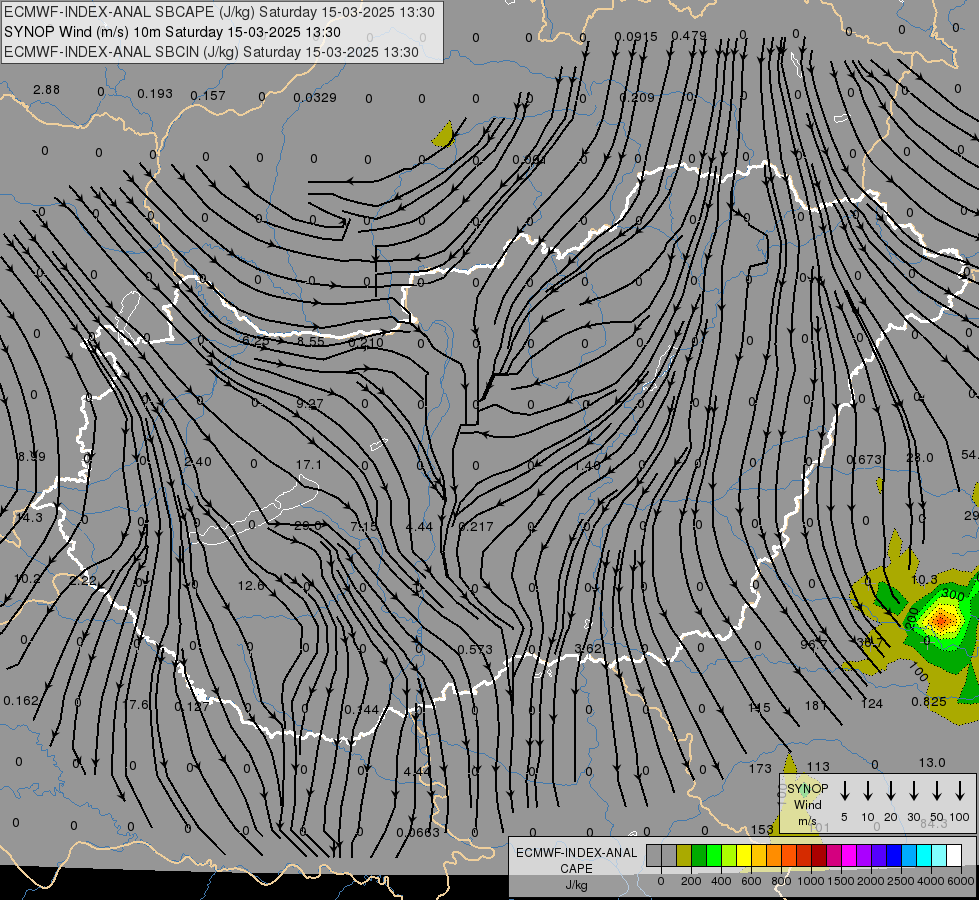Click the 181 value on the map

tap(815, 706)
